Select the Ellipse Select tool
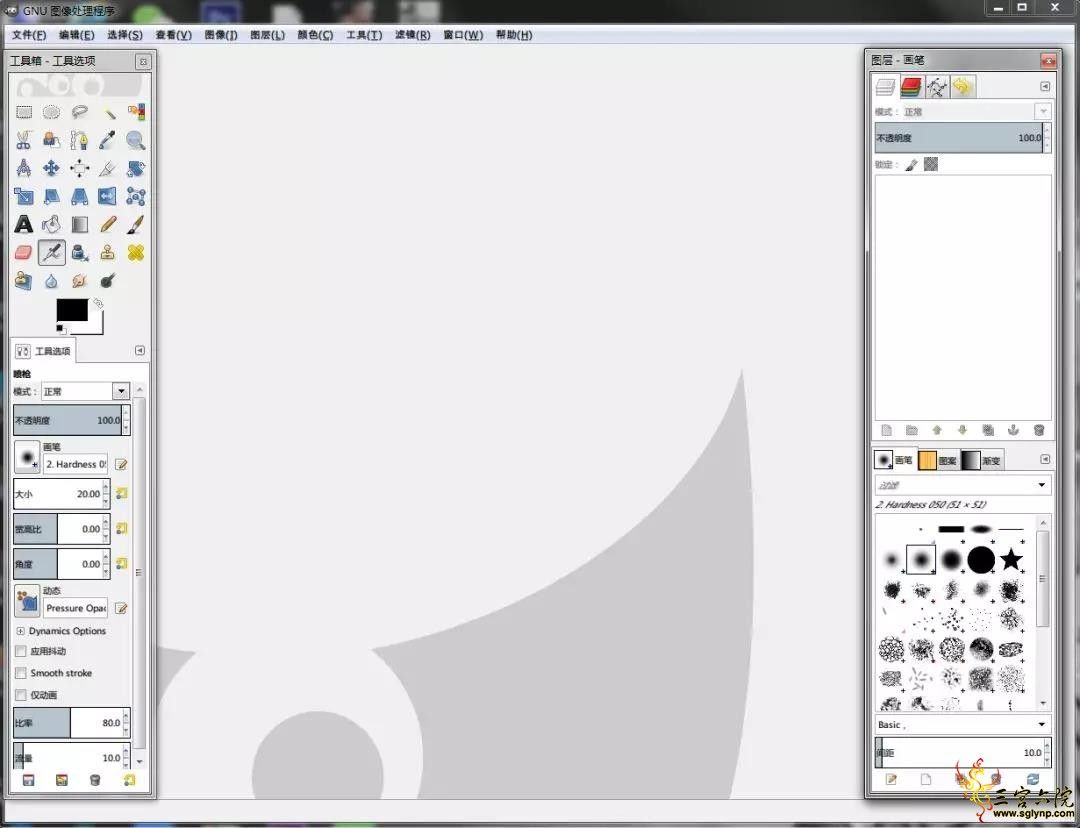This screenshot has width=1080, height=828. pyautogui.click(x=52, y=112)
